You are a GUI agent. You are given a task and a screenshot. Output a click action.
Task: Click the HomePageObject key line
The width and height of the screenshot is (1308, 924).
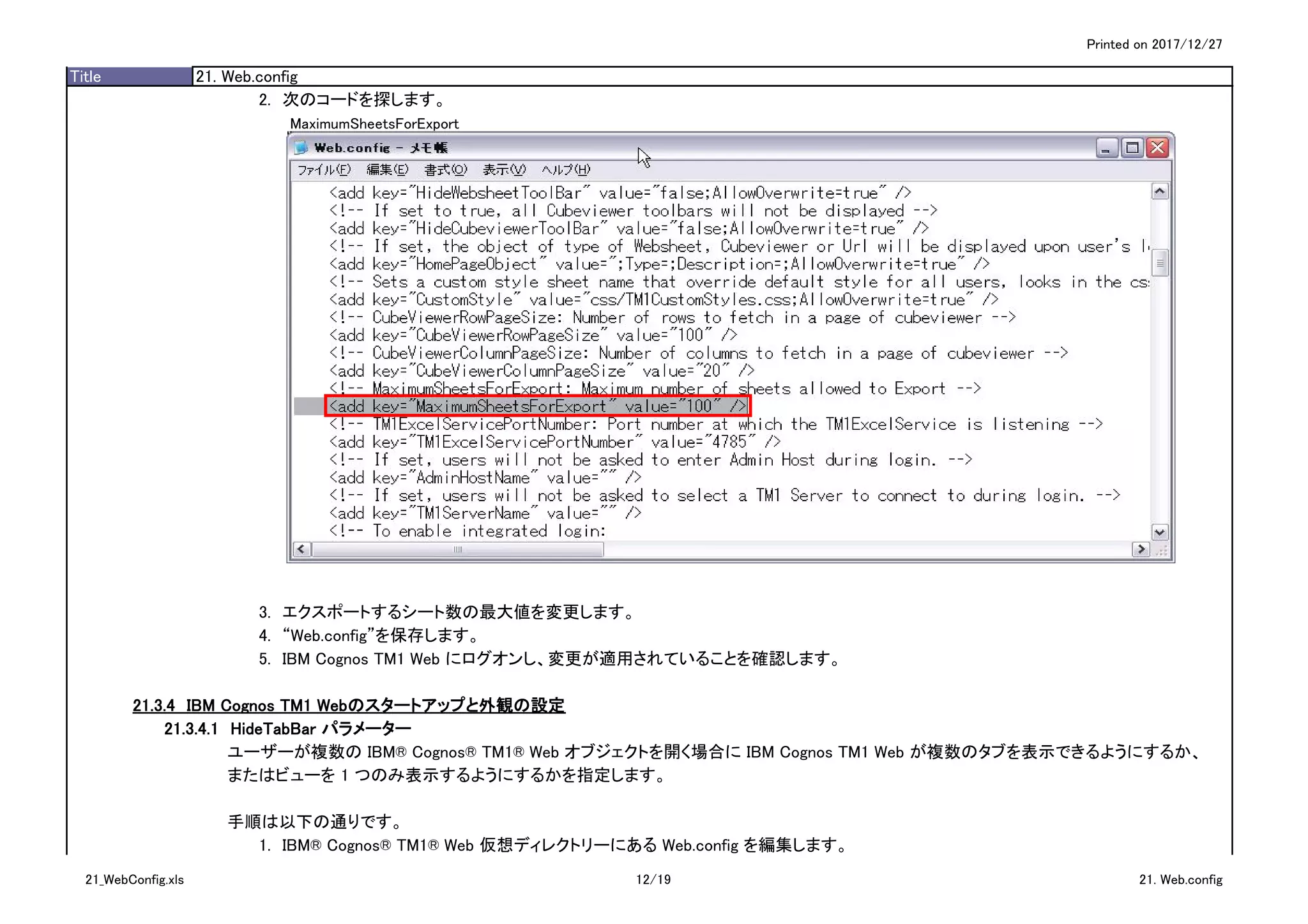pos(659,264)
